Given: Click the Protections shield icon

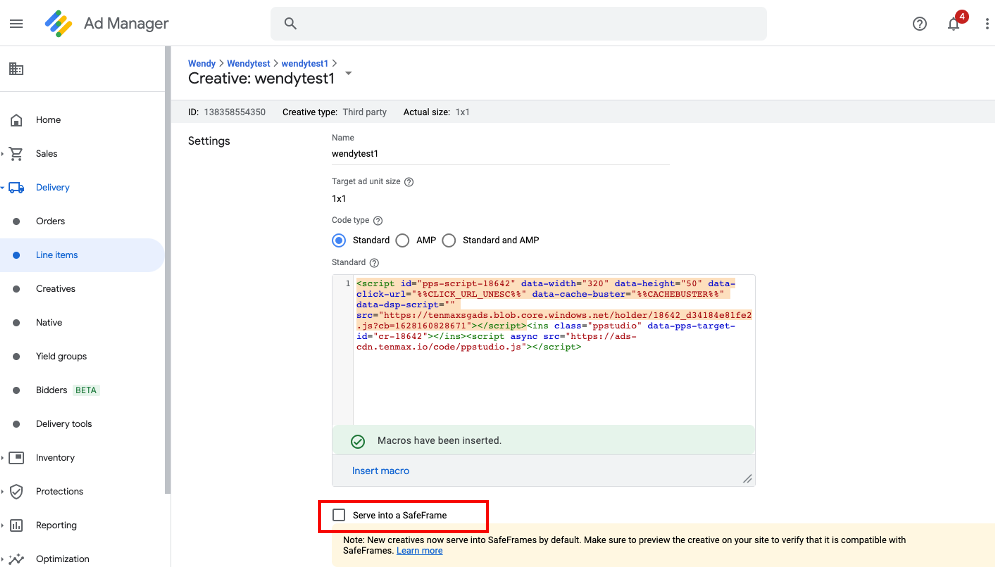Looking at the screenshot, I should tap(16, 491).
